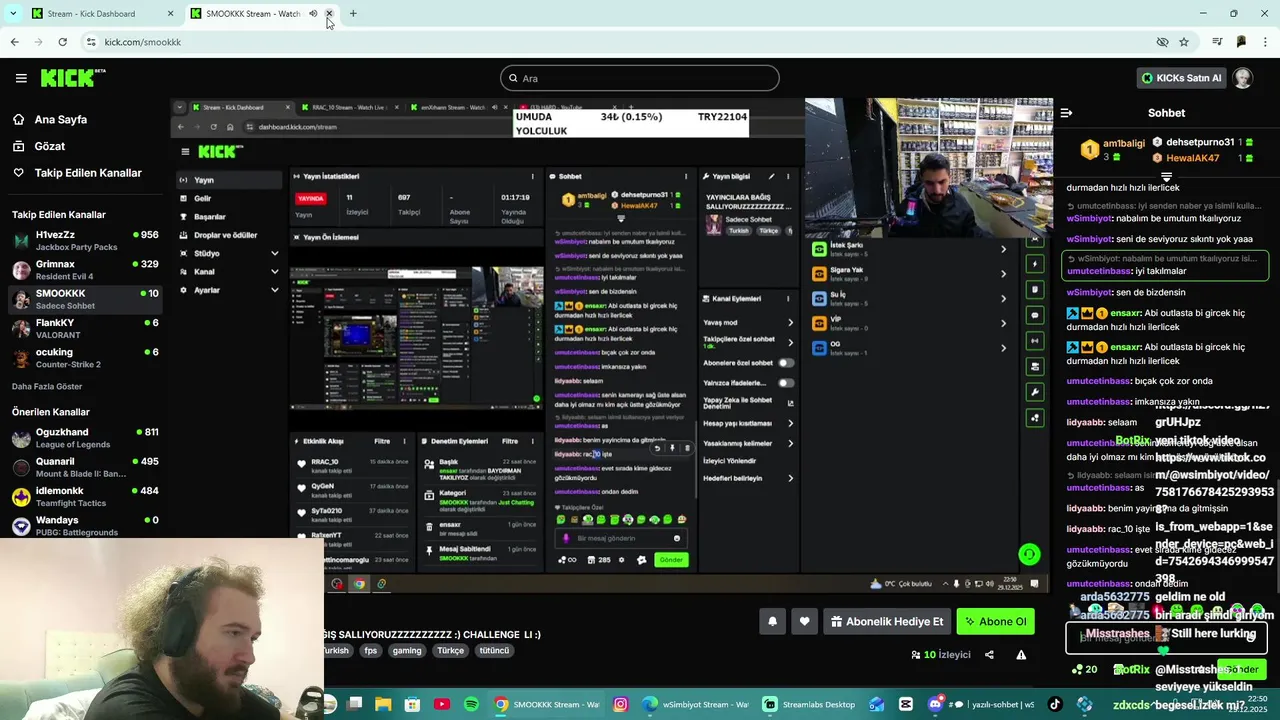Open the browser media control icon
This screenshot has width=1280, height=720.
click(1217, 42)
